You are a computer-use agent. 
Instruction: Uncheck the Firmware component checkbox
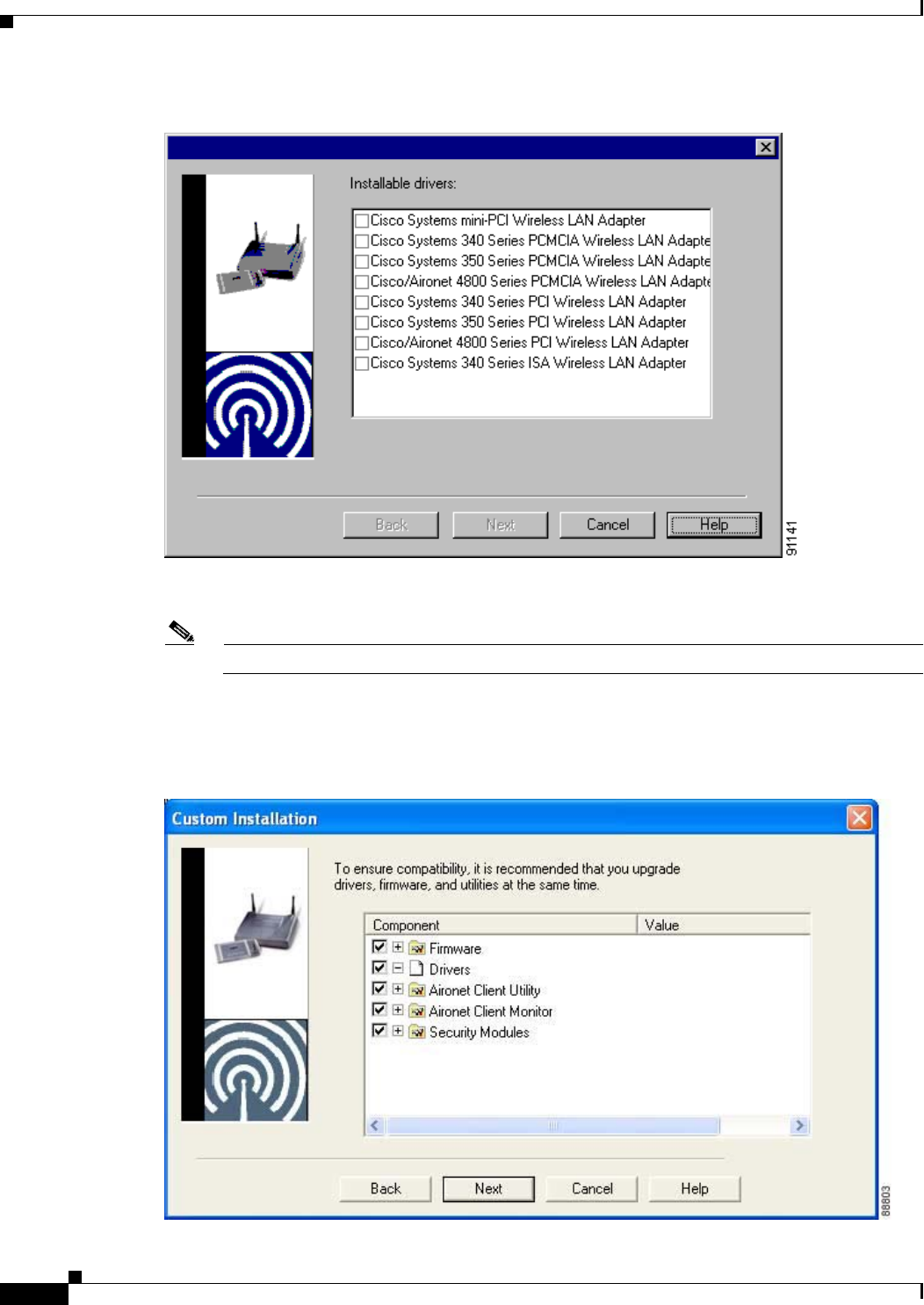point(379,947)
